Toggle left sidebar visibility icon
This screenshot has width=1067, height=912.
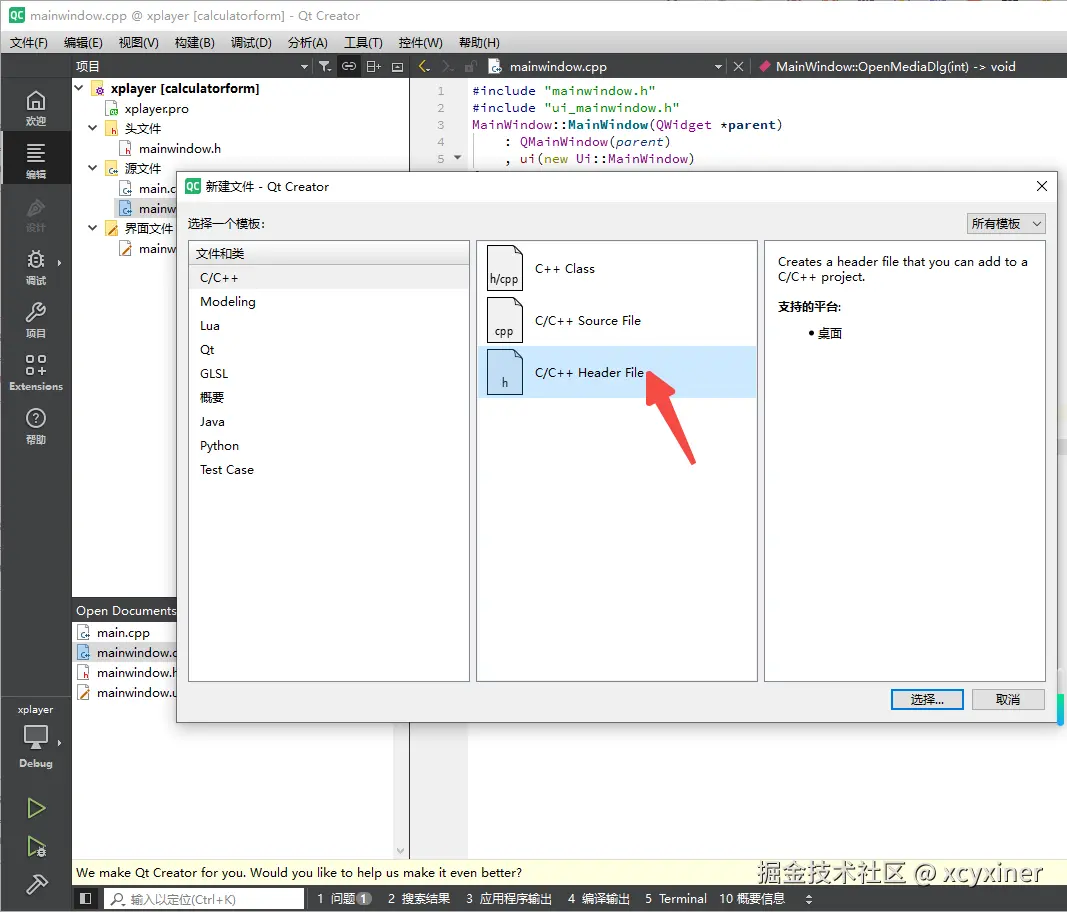coord(85,898)
